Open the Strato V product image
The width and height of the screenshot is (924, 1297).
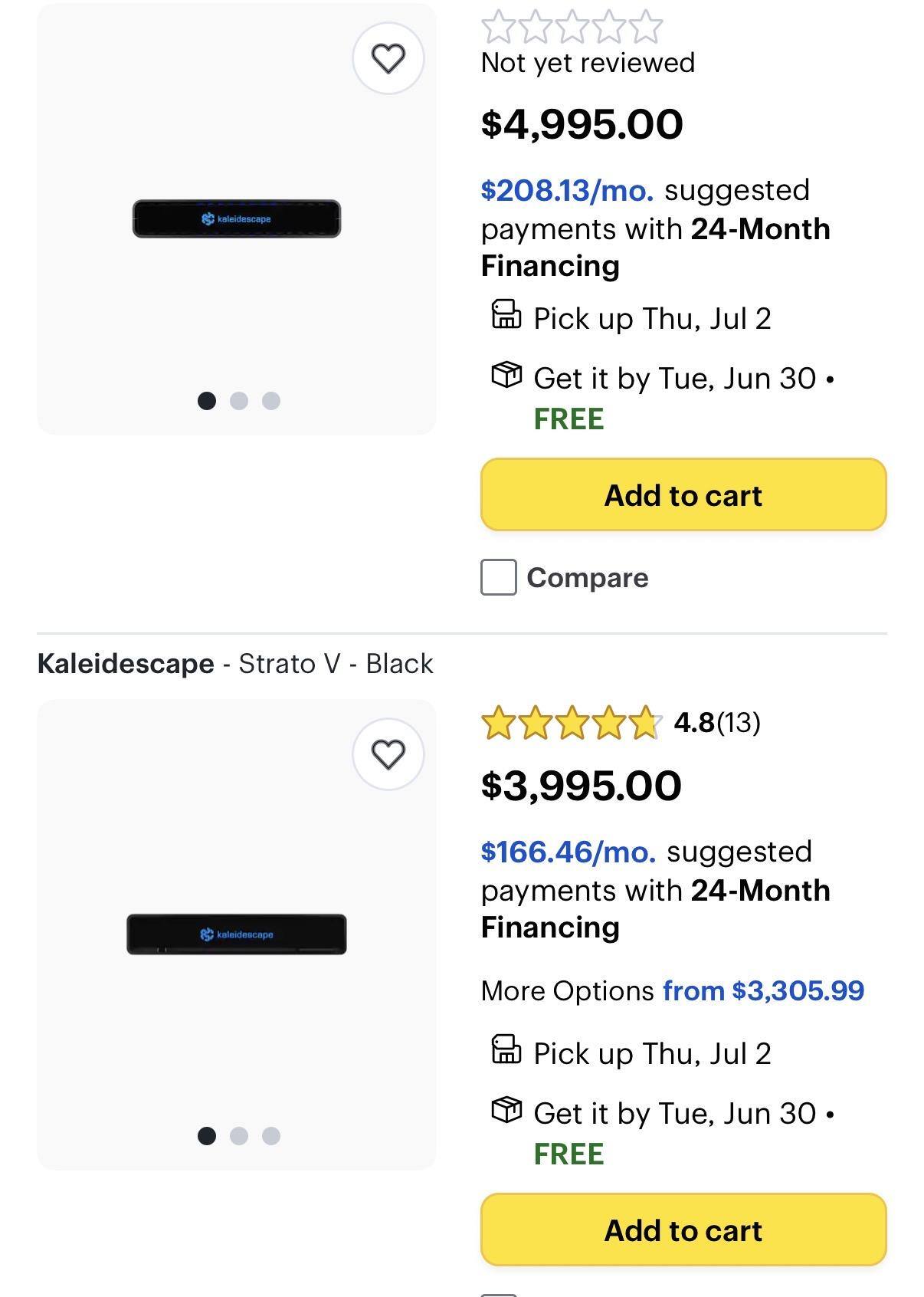point(237,934)
